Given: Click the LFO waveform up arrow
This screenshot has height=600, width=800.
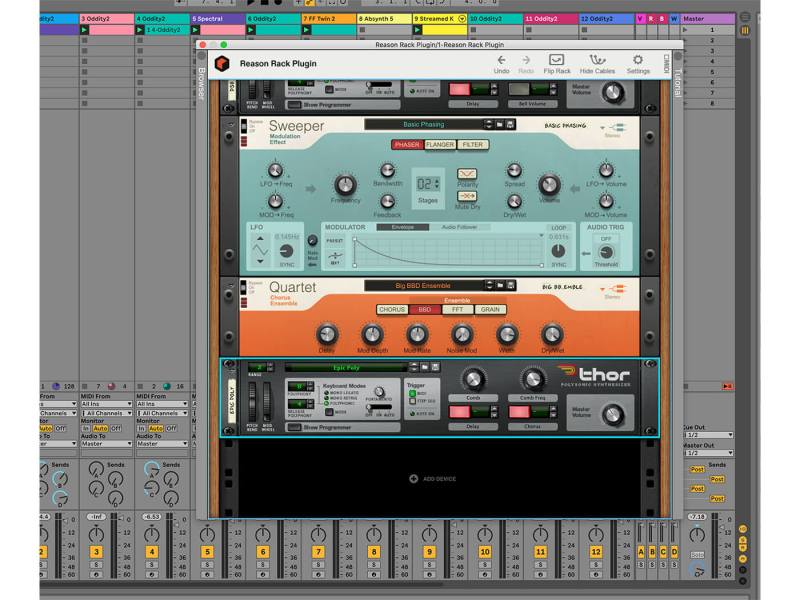Looking at the screenshot, I should click(260, 238).
